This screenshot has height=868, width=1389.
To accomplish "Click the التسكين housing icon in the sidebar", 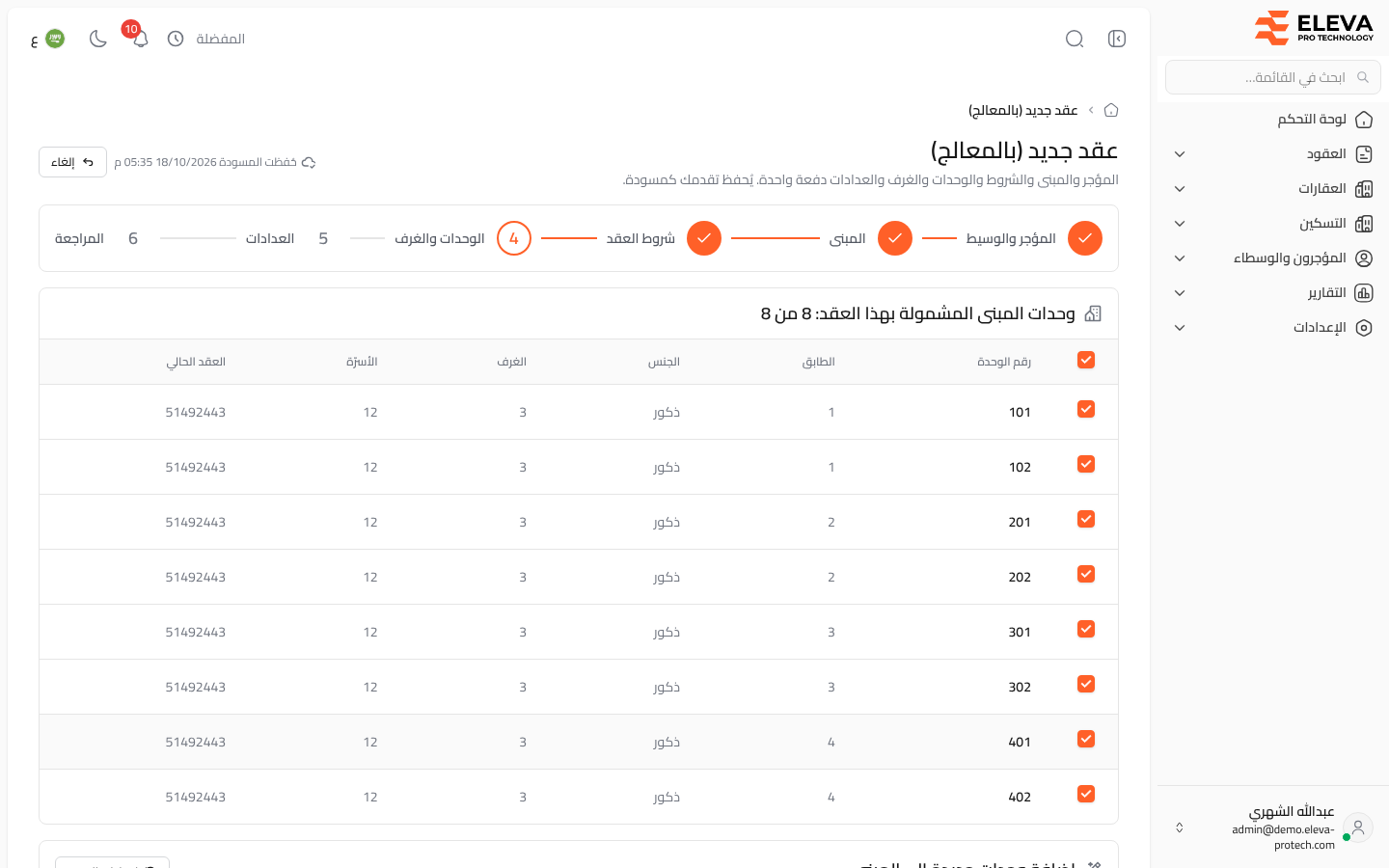I will 1364,224.
